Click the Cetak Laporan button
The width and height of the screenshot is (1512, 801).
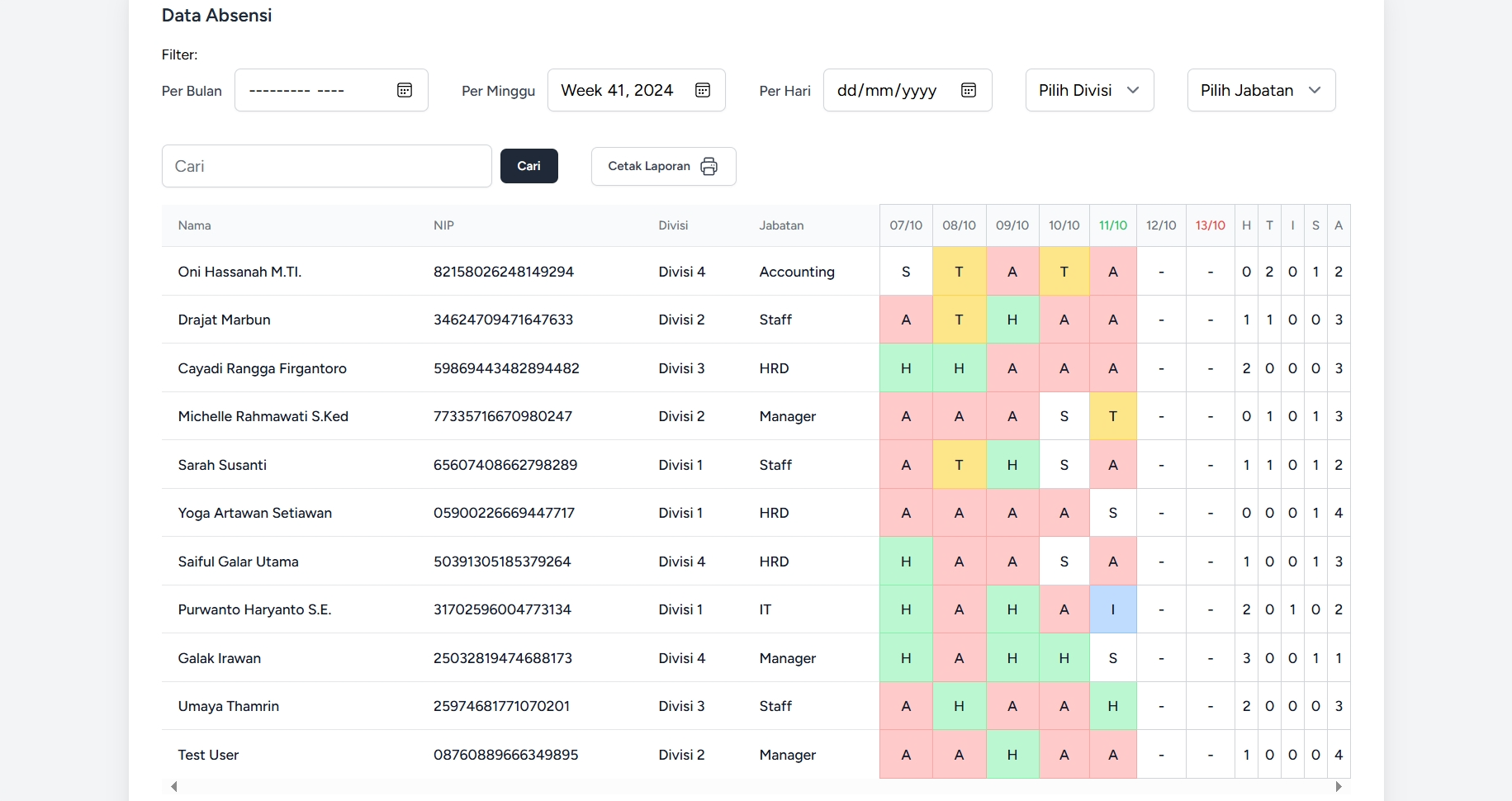(662, 166)
